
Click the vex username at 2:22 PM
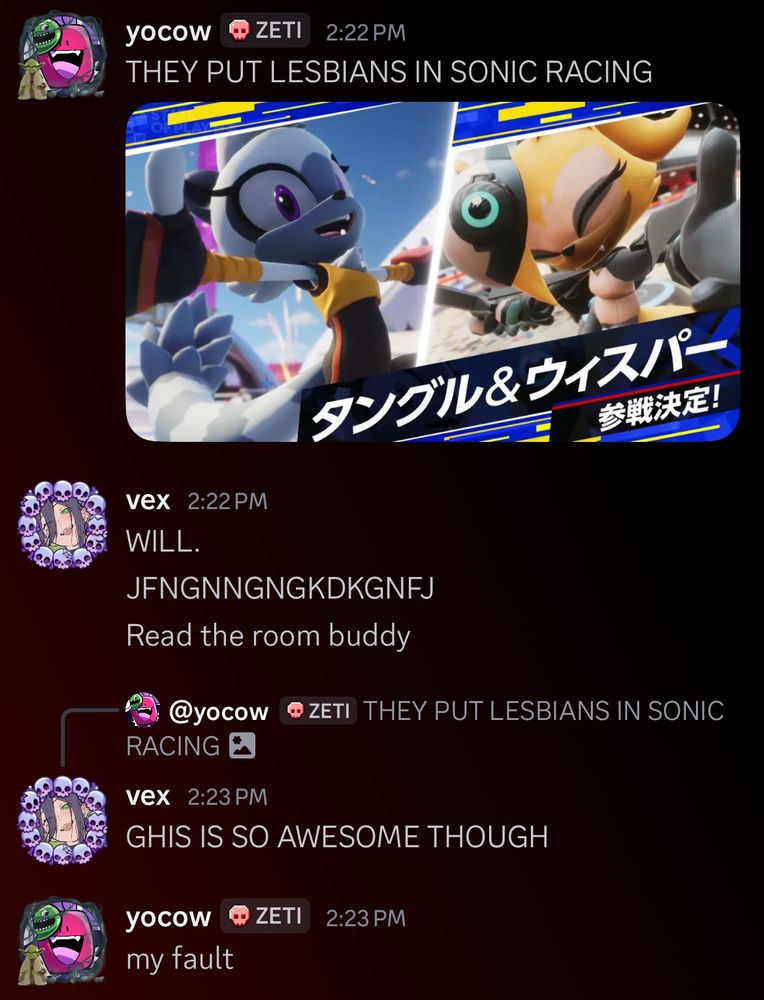click(148, 501)
